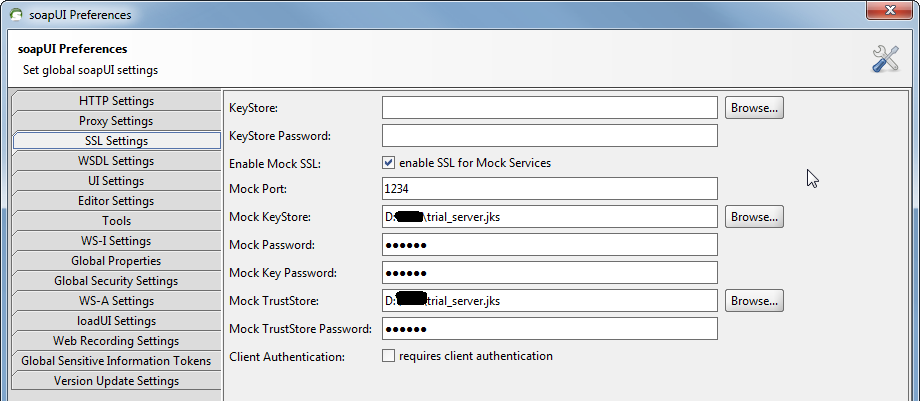This screenshot has height=401, width=920.
Task: Focus the KeyStore Password field
Action: pyautogui.click(x=549, y=136)
